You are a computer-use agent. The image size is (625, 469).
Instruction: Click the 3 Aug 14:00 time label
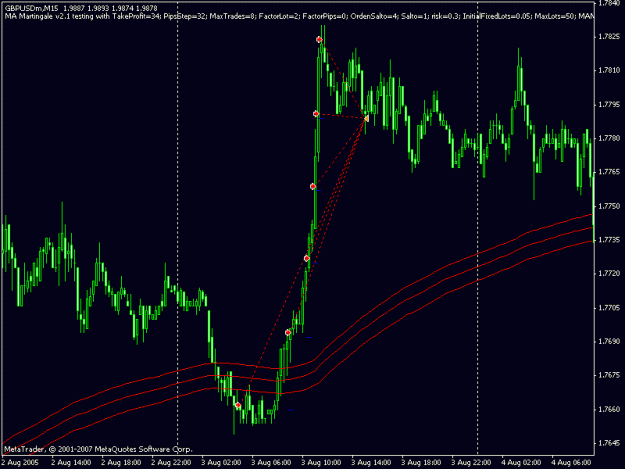click(371, 463)
